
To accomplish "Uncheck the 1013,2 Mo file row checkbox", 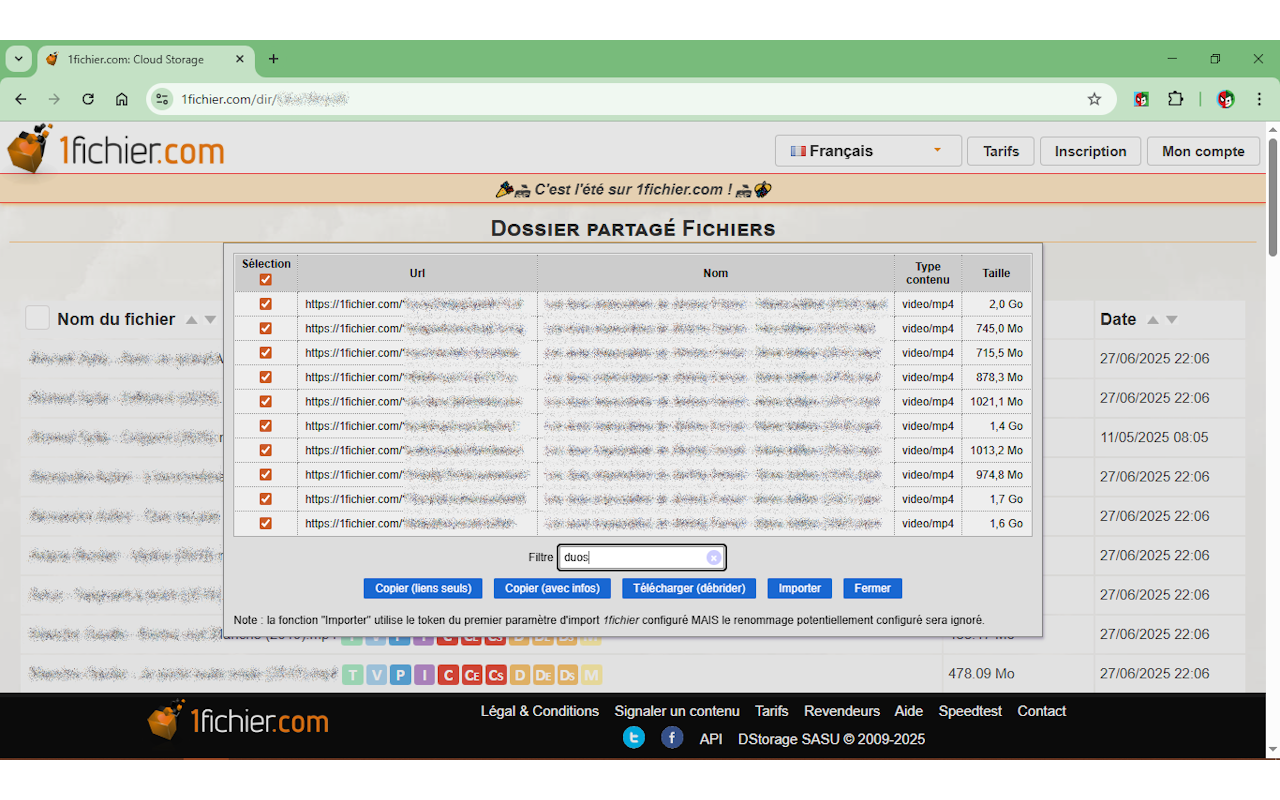I will pyautogui.click(x=266, y=450).
